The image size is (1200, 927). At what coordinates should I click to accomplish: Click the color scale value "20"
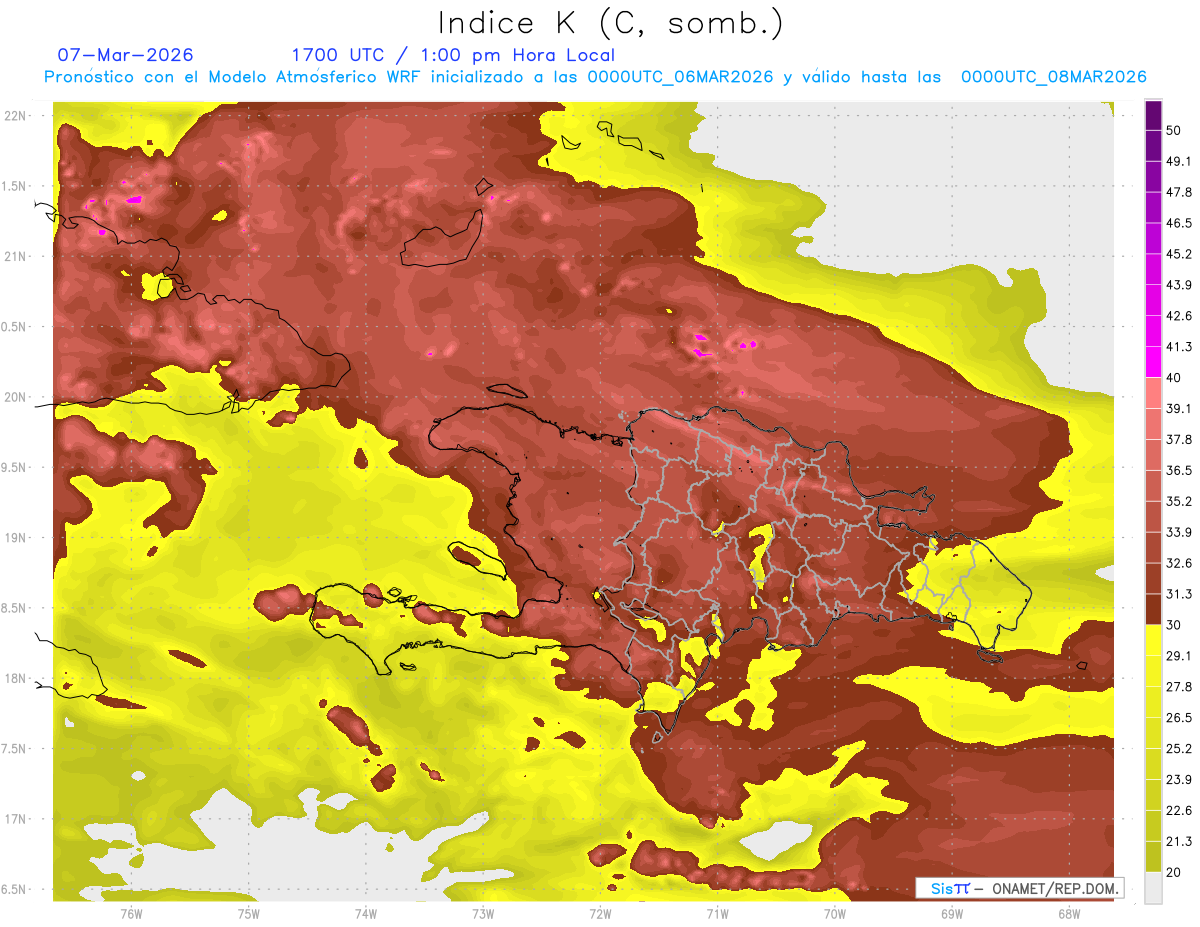tap(1174, 872)
